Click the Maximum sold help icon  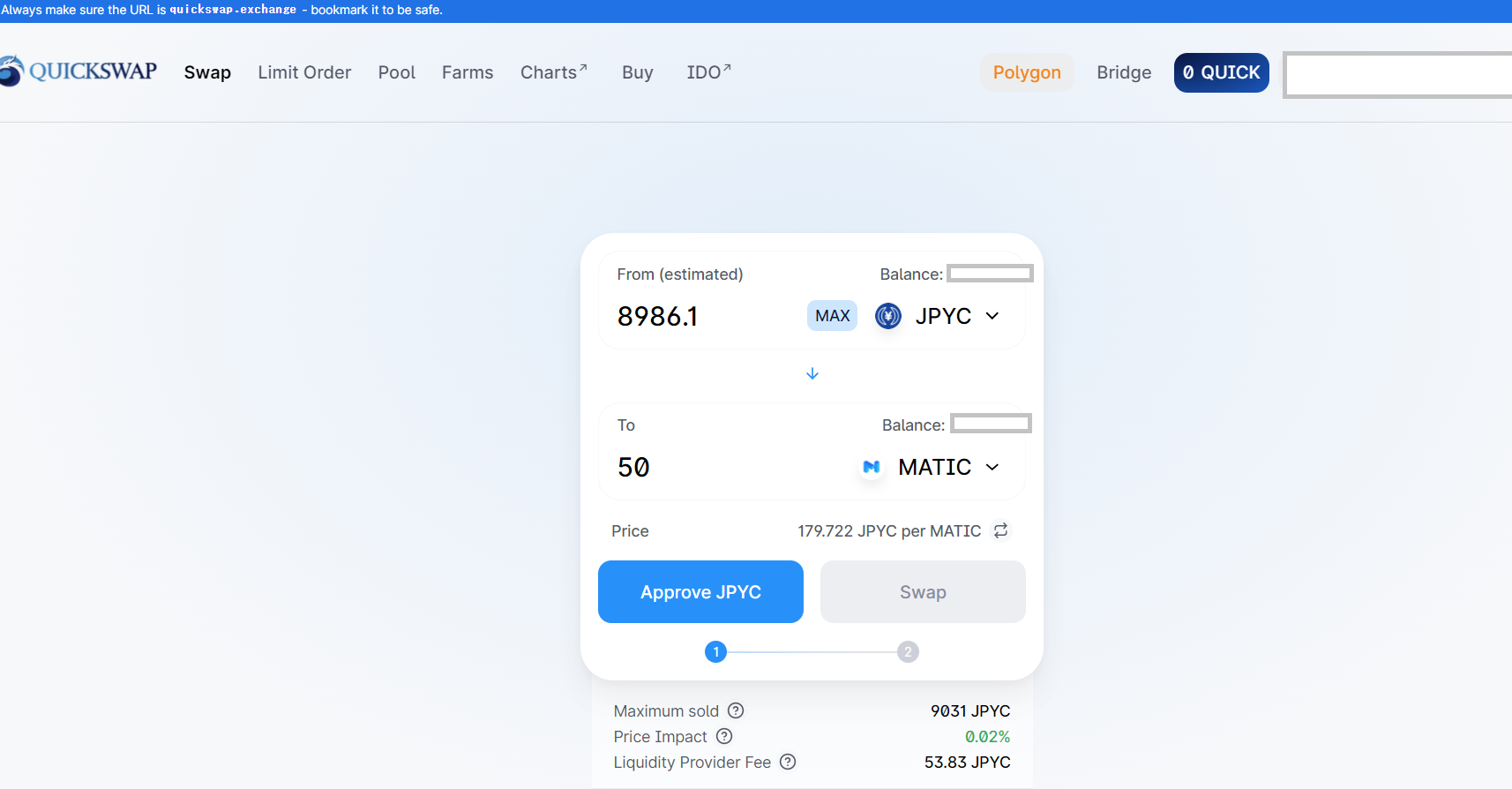[x=736, y=710]
